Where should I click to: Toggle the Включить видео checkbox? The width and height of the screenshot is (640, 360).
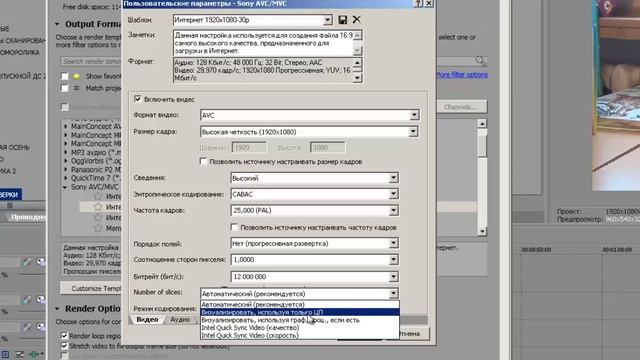click(x=138, y=99)
